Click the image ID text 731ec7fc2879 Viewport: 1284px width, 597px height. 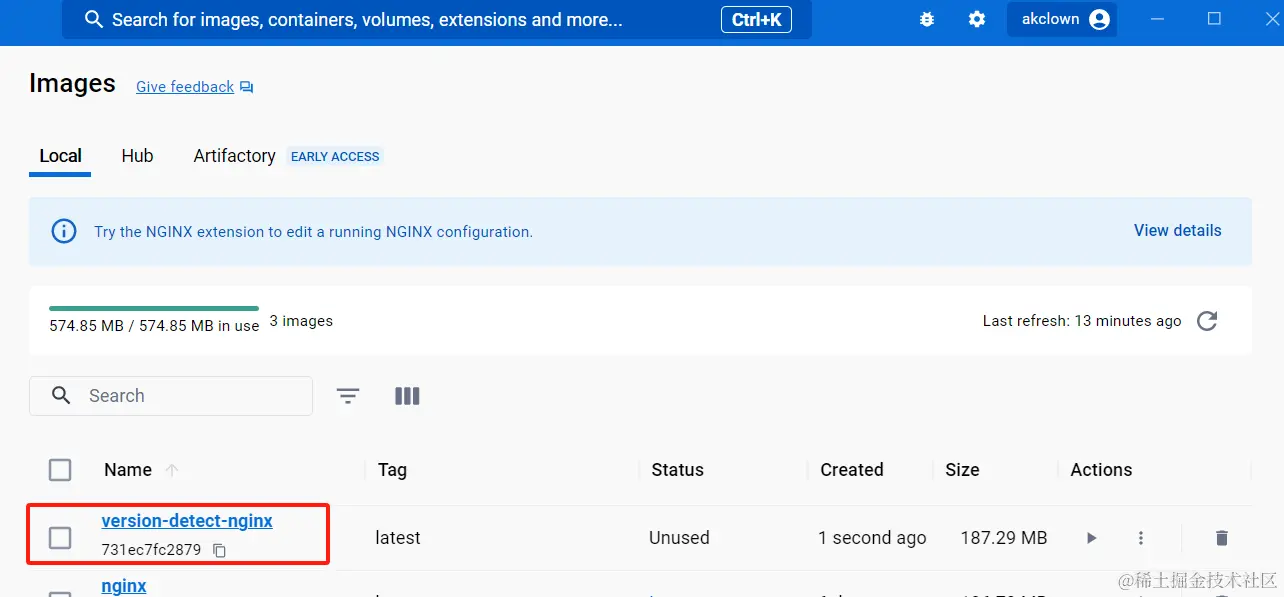coord(151,550)
